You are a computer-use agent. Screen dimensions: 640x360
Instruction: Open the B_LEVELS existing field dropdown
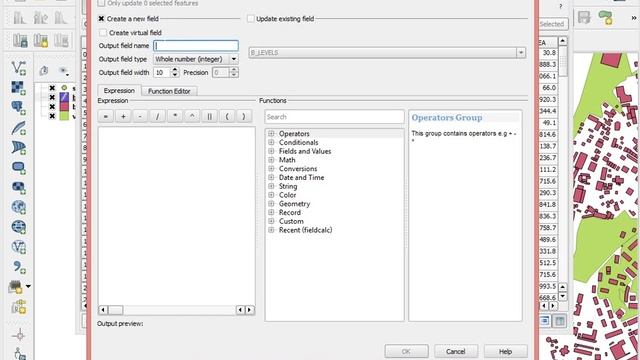pyautogui.click(x=387, y=53)
